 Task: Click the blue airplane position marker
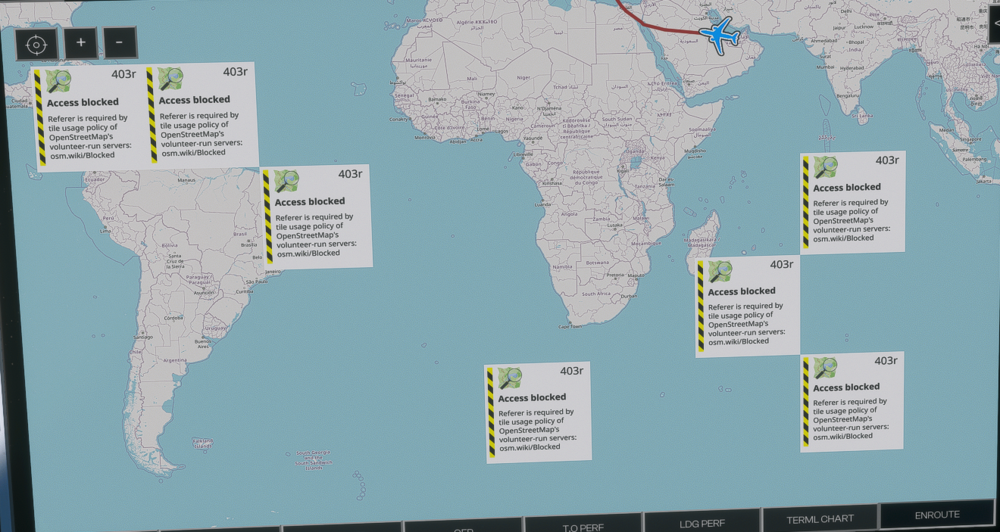[719, 33]
